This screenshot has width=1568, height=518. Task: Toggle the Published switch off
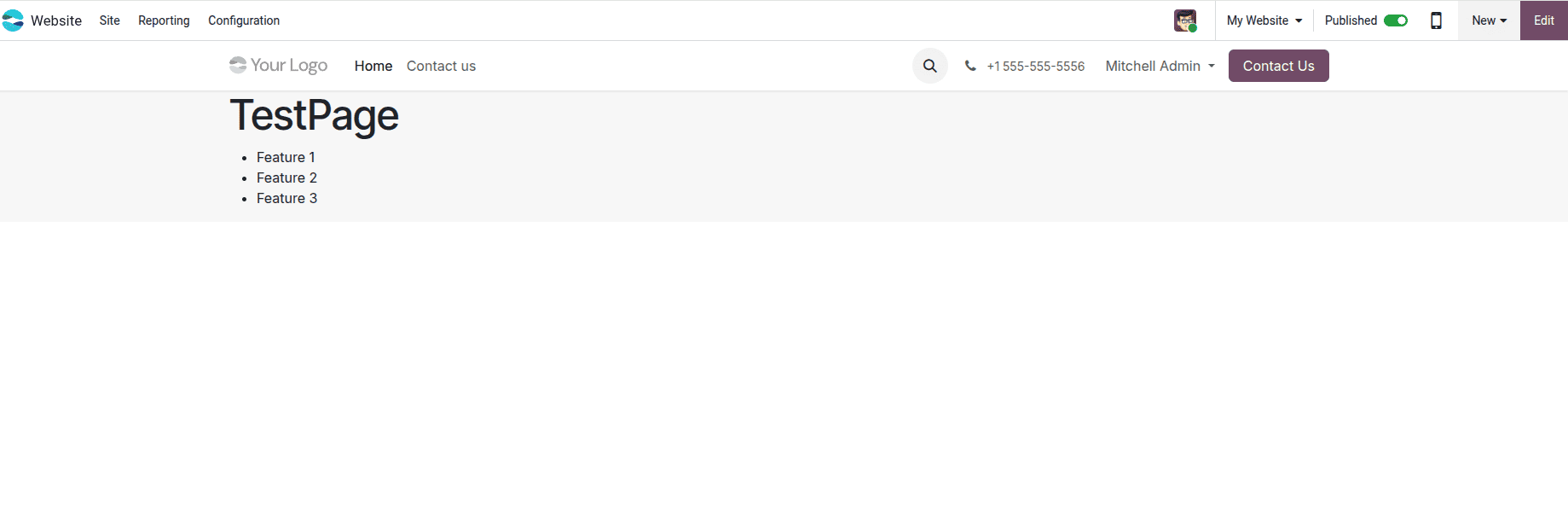pyautogui.click(x=1396, y=20)
